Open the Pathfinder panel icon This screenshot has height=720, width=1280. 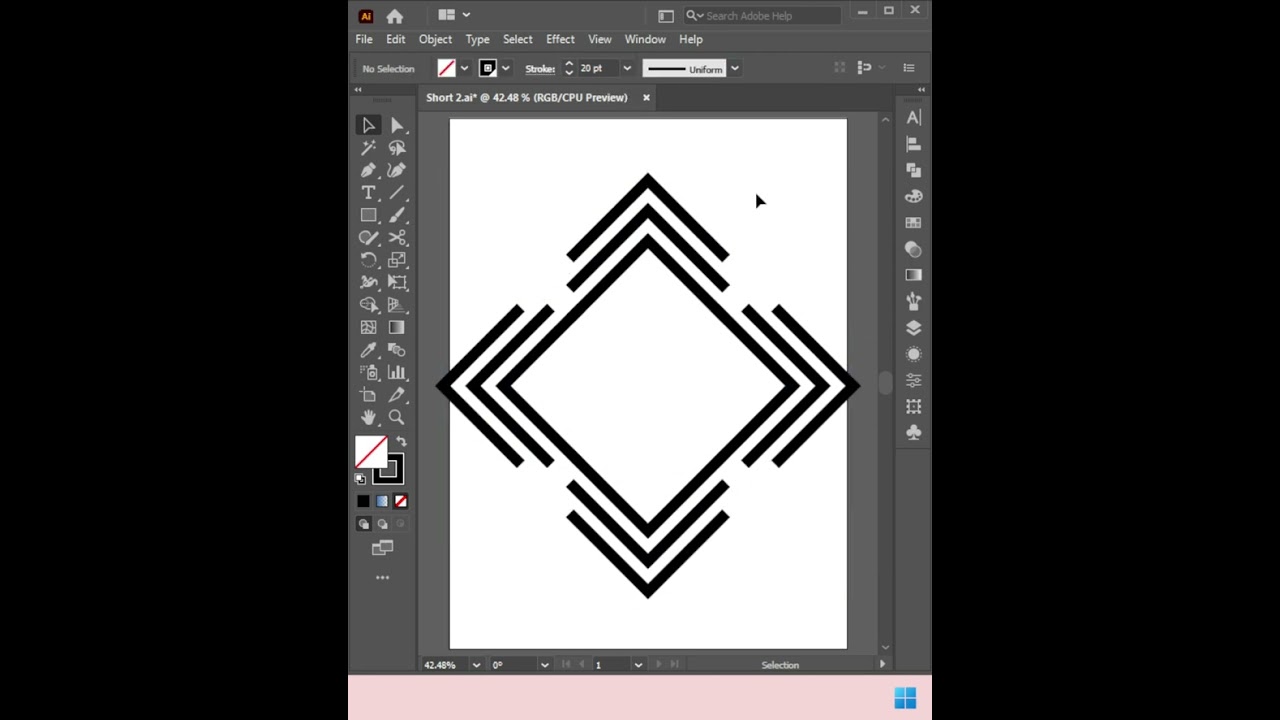coord(913,170)
